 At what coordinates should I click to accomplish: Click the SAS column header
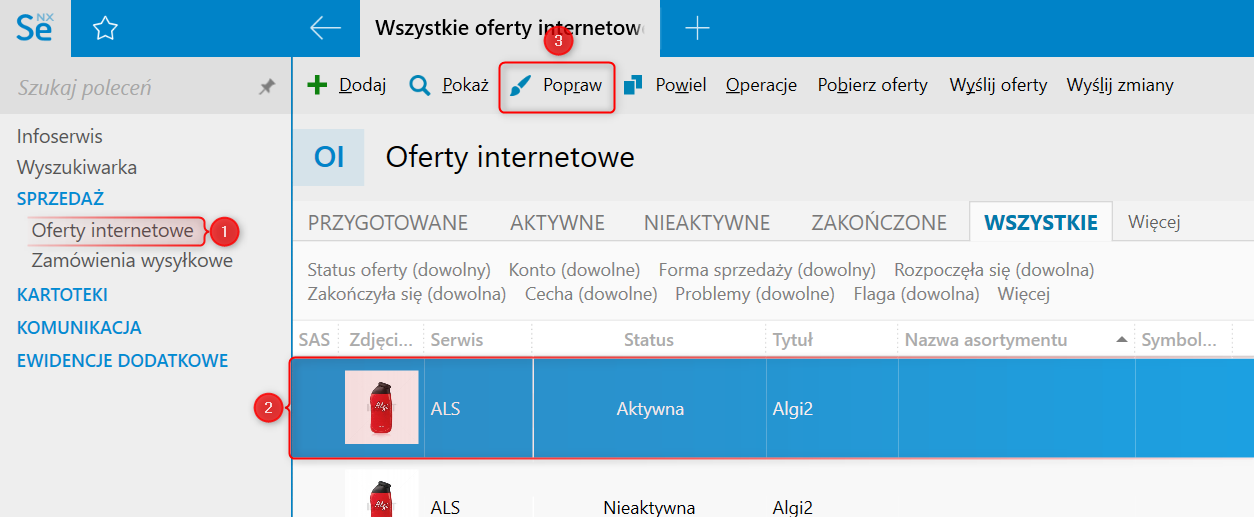[x=314, y=340]
